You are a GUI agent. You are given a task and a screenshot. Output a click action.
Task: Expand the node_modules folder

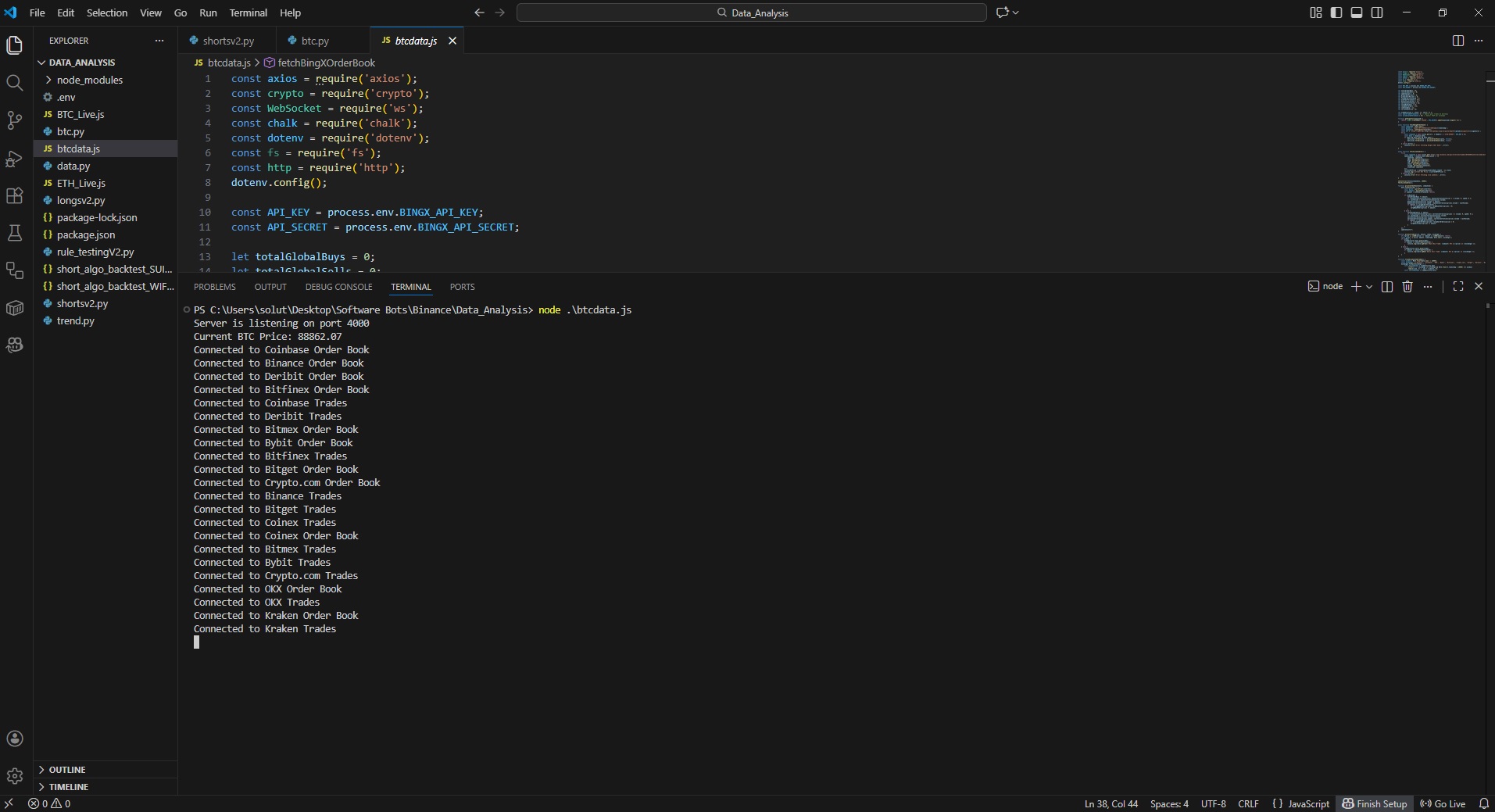pyautogui.click(x=89, y=80)
